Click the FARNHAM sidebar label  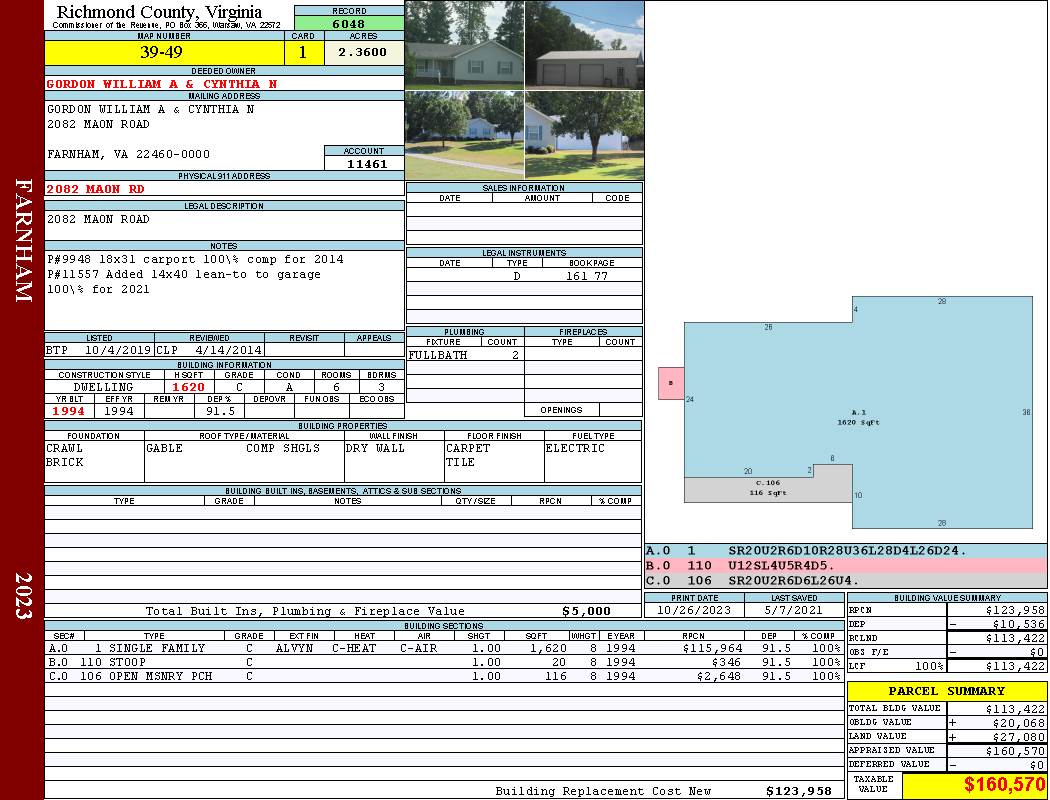(23, 240)
